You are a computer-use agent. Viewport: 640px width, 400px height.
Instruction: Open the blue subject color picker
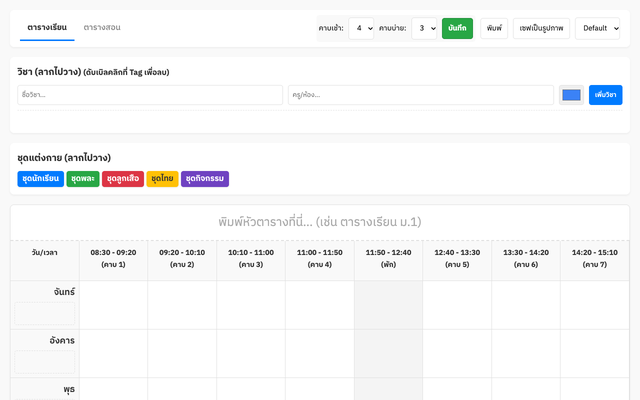pos(571,95)
